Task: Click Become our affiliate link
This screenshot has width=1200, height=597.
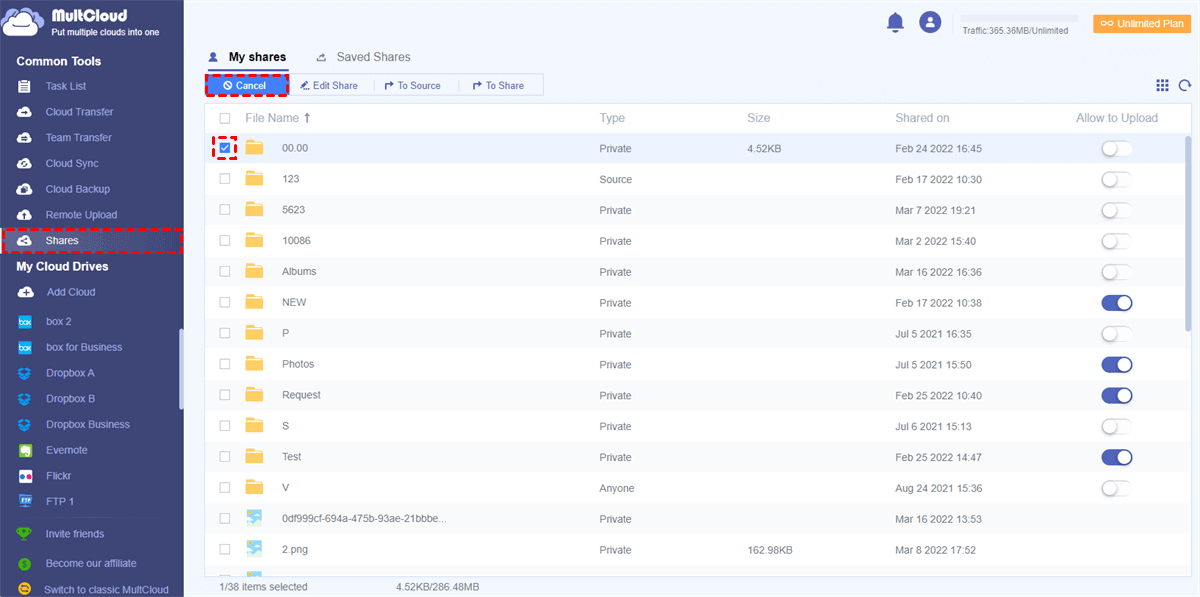Action: (91, 563)
